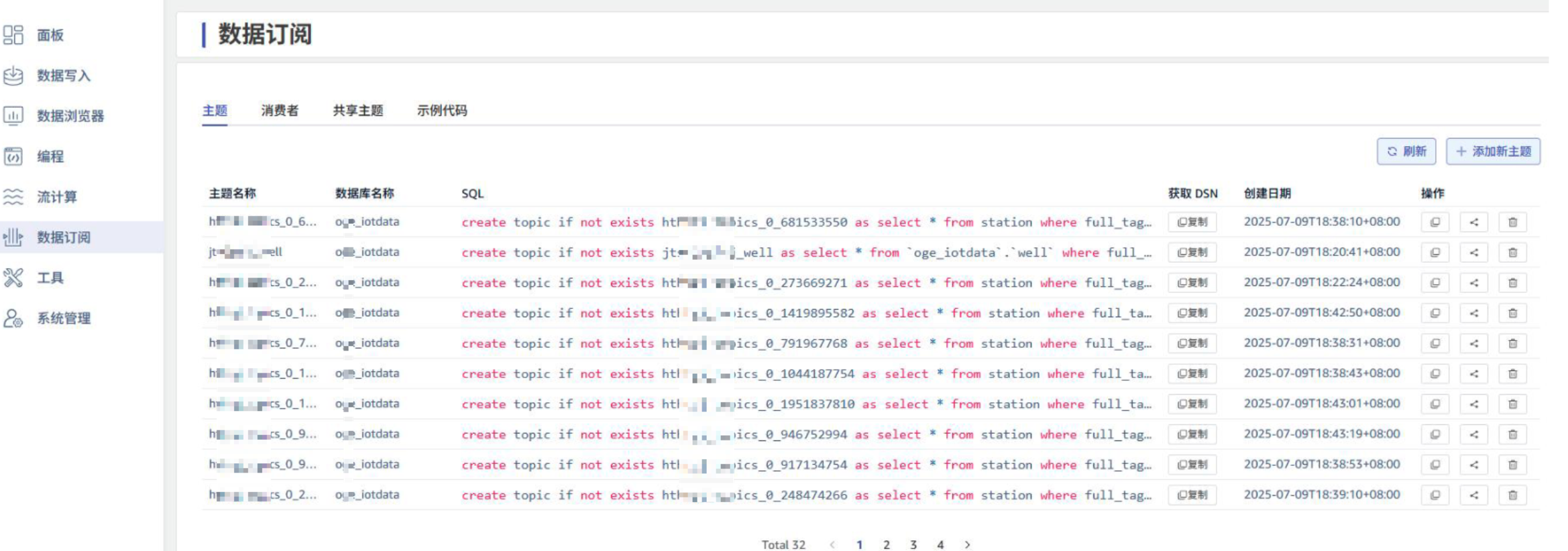Viewport: 1568px width, 551px height.
Task: Copy DSN for topic created 18:20:41
Action: (x=1192, y=253)
